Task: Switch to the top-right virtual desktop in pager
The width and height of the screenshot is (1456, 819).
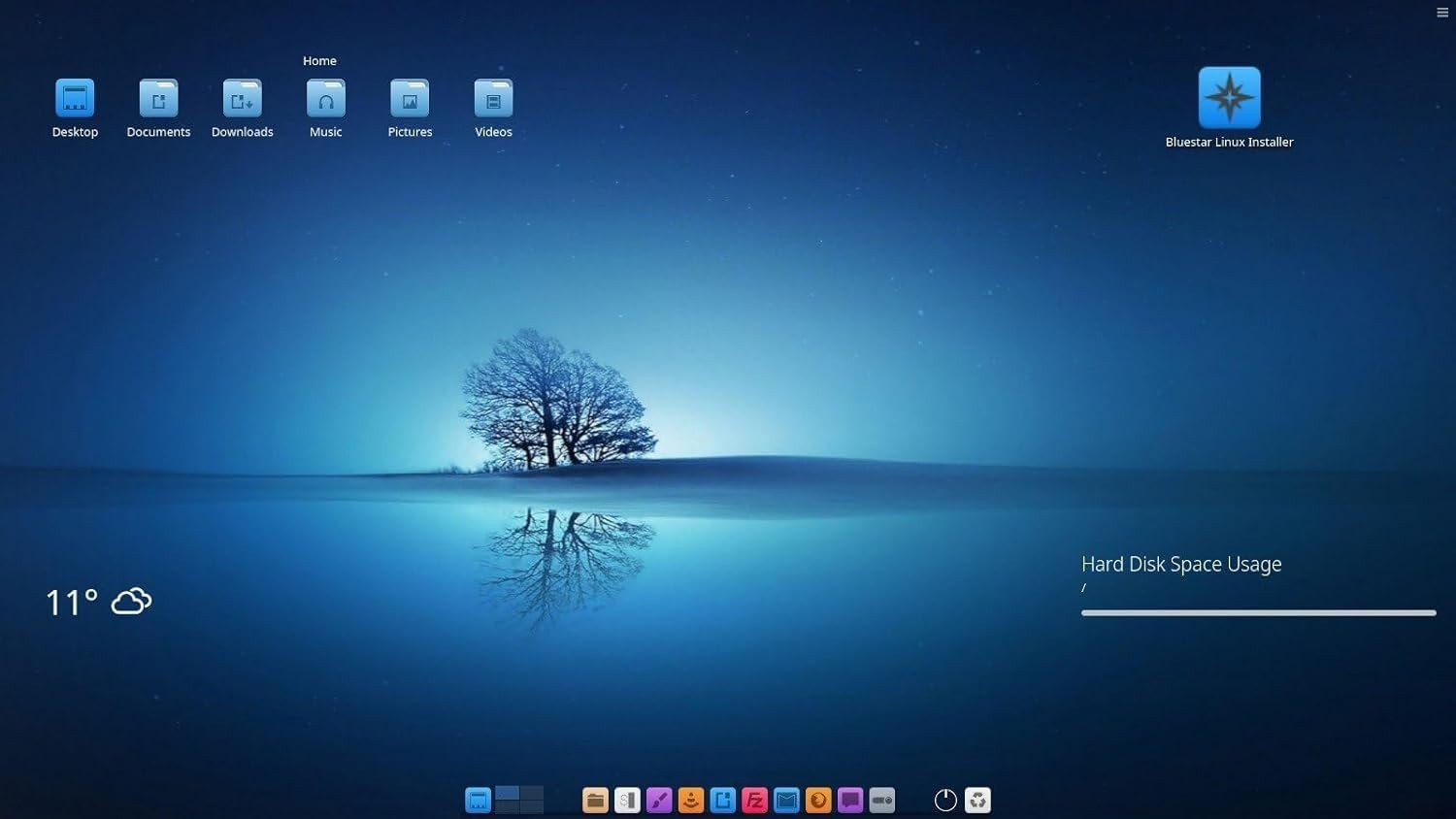Action: click(x=532, y=793)
